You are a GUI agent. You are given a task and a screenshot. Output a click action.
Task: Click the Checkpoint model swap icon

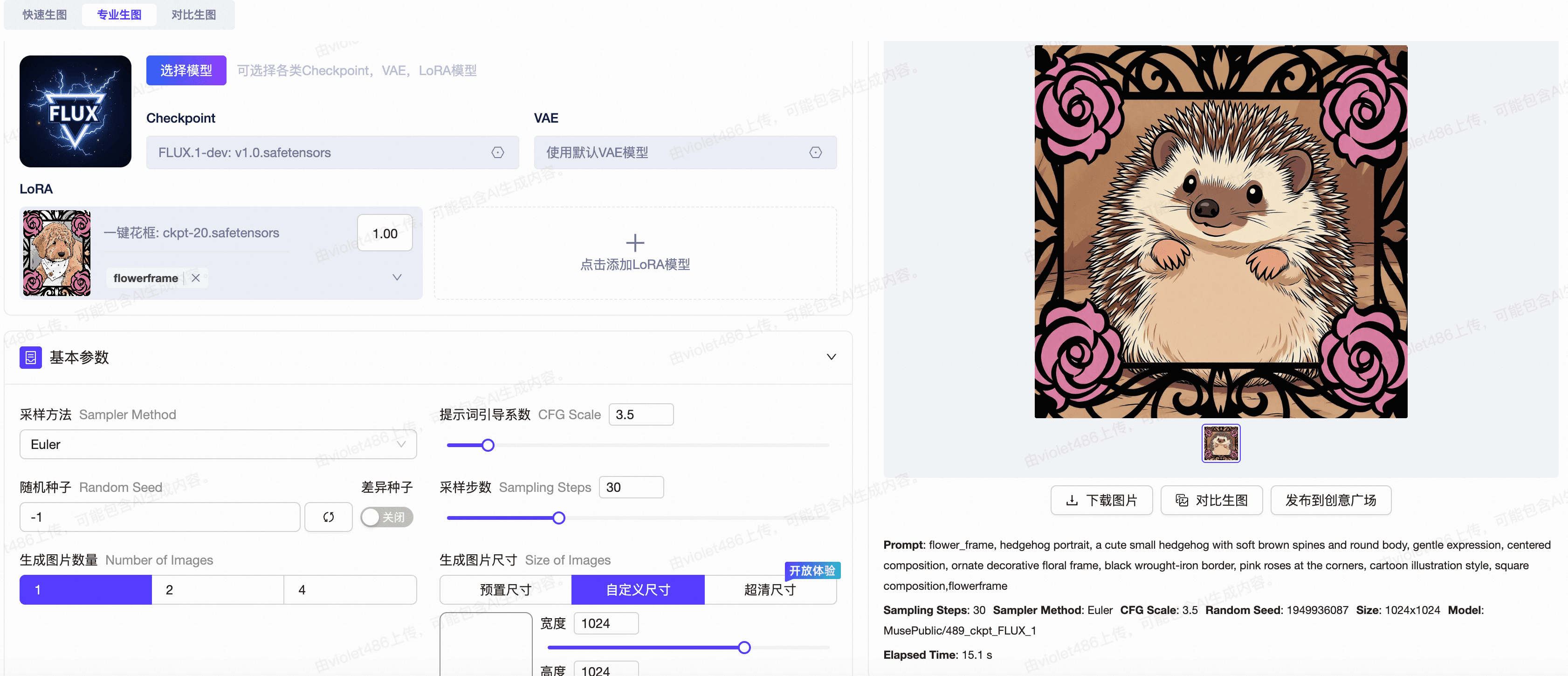click(497, 153)
